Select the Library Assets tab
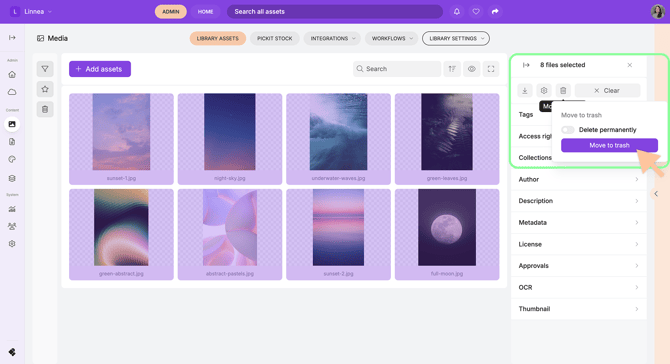This screenshot has width=670, height=364. 217,38
